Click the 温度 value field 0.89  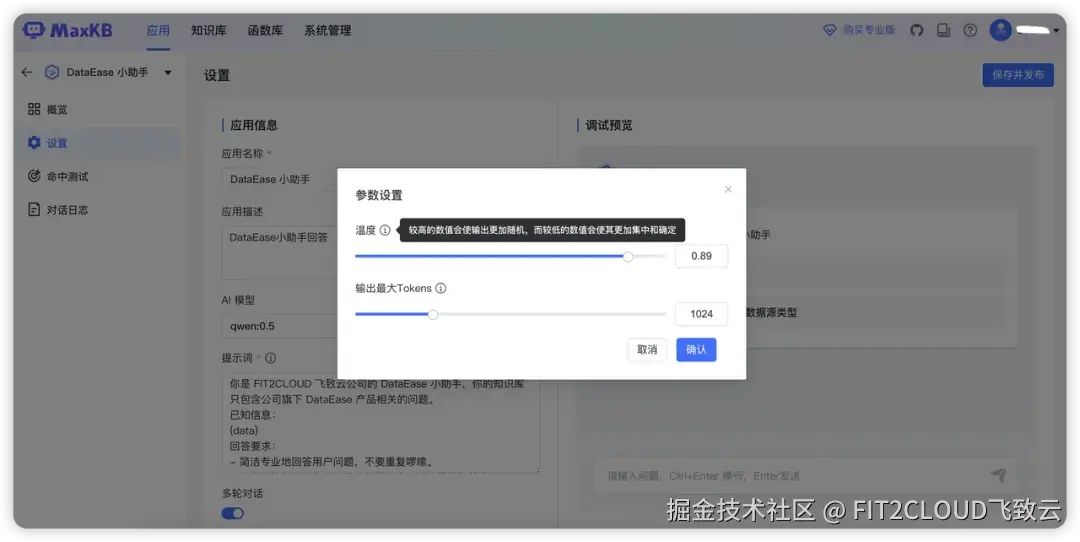[701, 256]
